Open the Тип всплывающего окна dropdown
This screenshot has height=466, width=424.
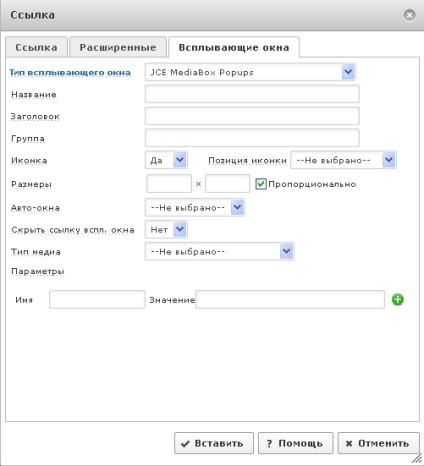[250, 72]
